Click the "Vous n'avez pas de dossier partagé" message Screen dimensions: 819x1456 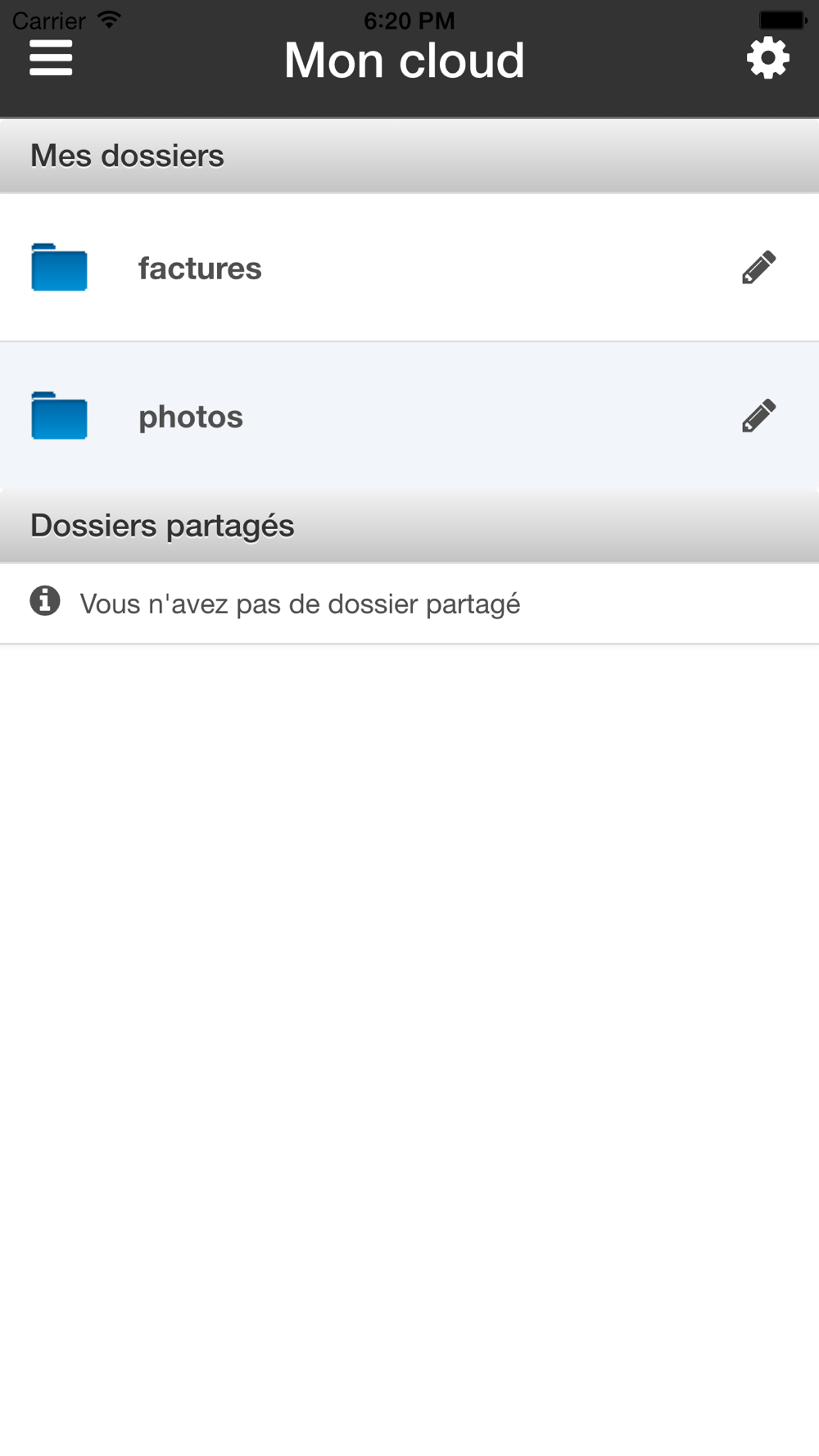coord(300,604)
